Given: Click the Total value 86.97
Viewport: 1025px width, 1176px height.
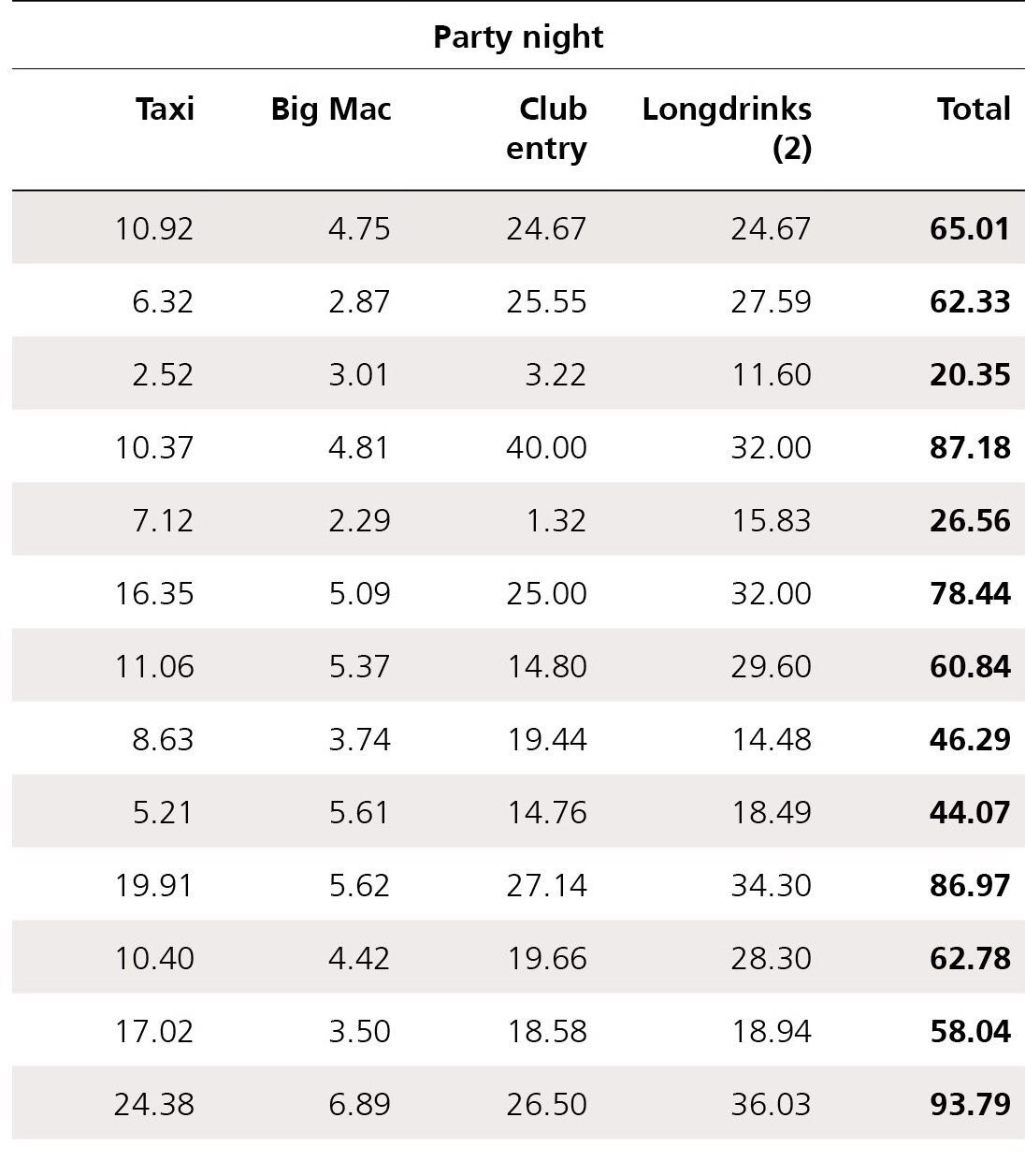Looking at the screenshot, I should tap(970, 886).
